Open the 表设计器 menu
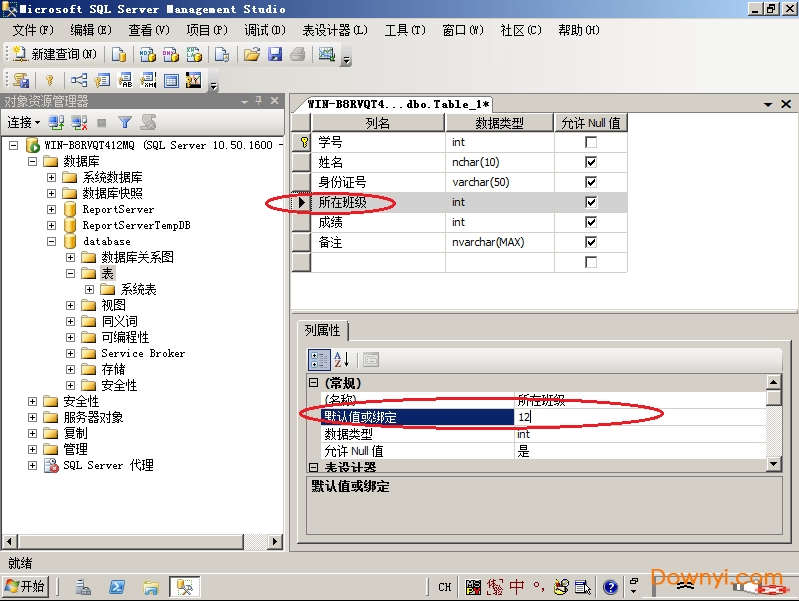This screenshot has height=601, width=799. (334, 30)
